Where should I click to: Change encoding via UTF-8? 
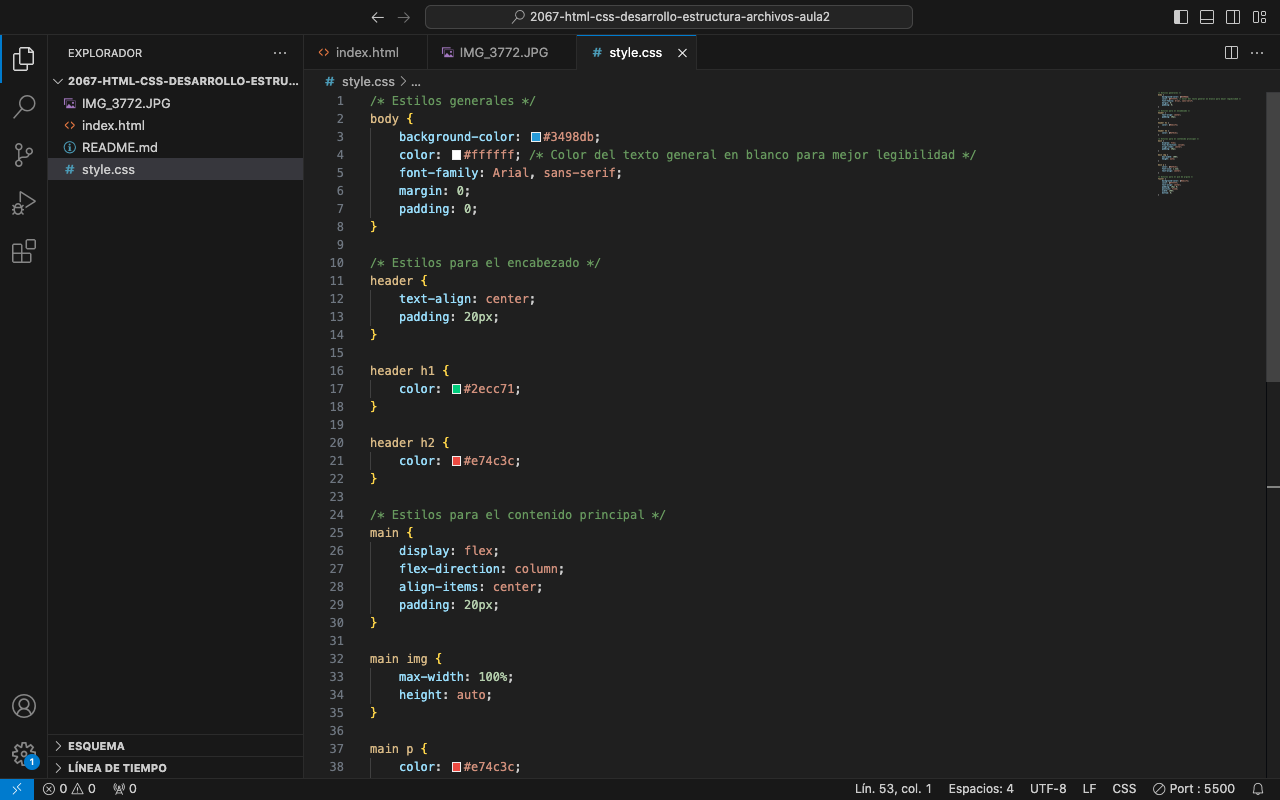[x=1048, y=789]
